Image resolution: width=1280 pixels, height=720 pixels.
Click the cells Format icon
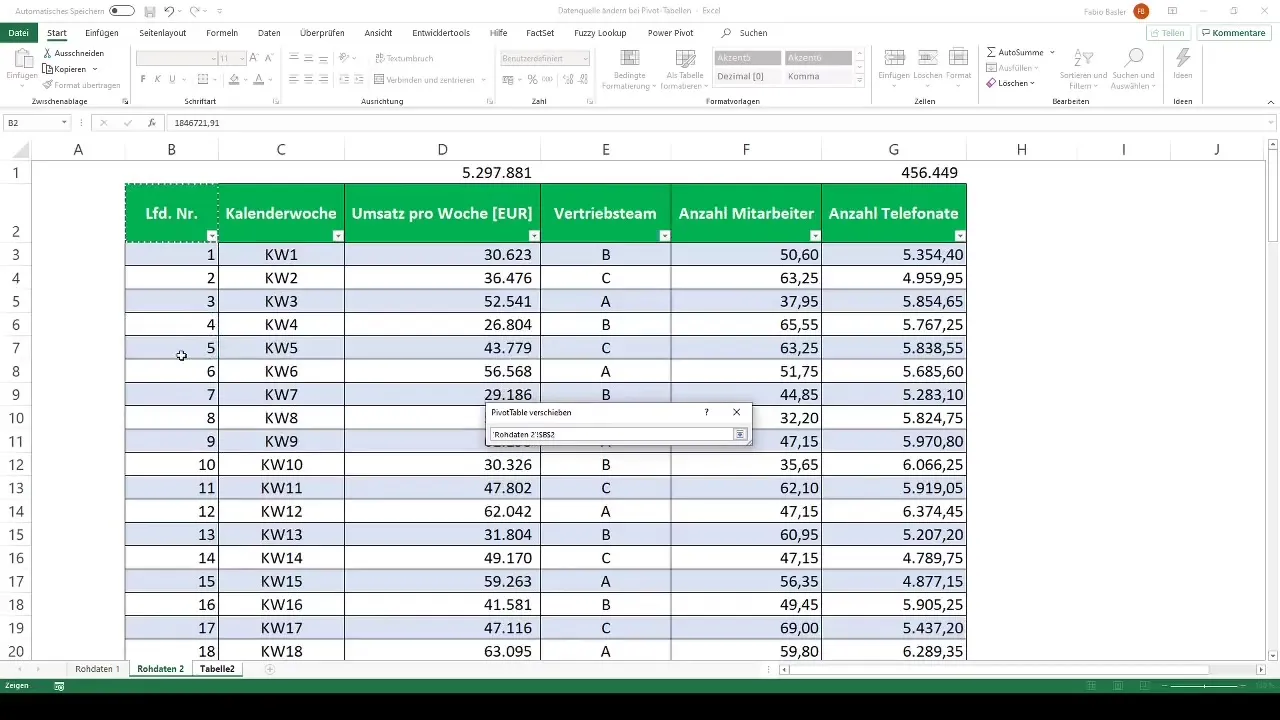click(x=958, y=58)
